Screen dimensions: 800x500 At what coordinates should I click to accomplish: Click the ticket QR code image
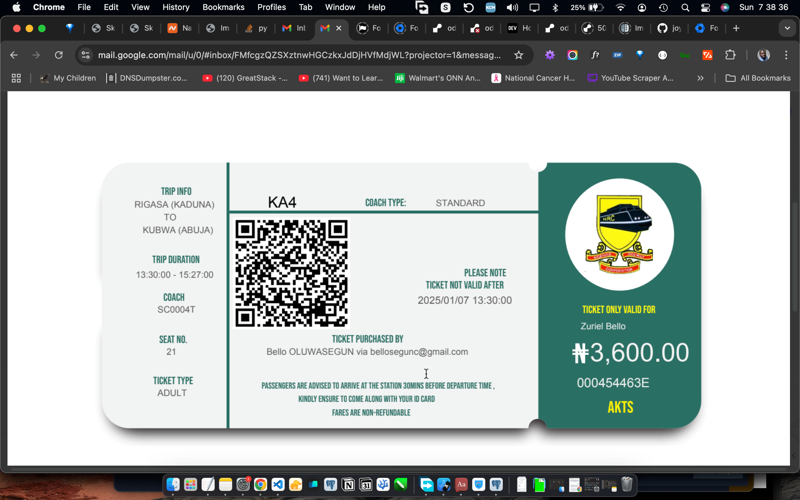(x=291, y=273)
